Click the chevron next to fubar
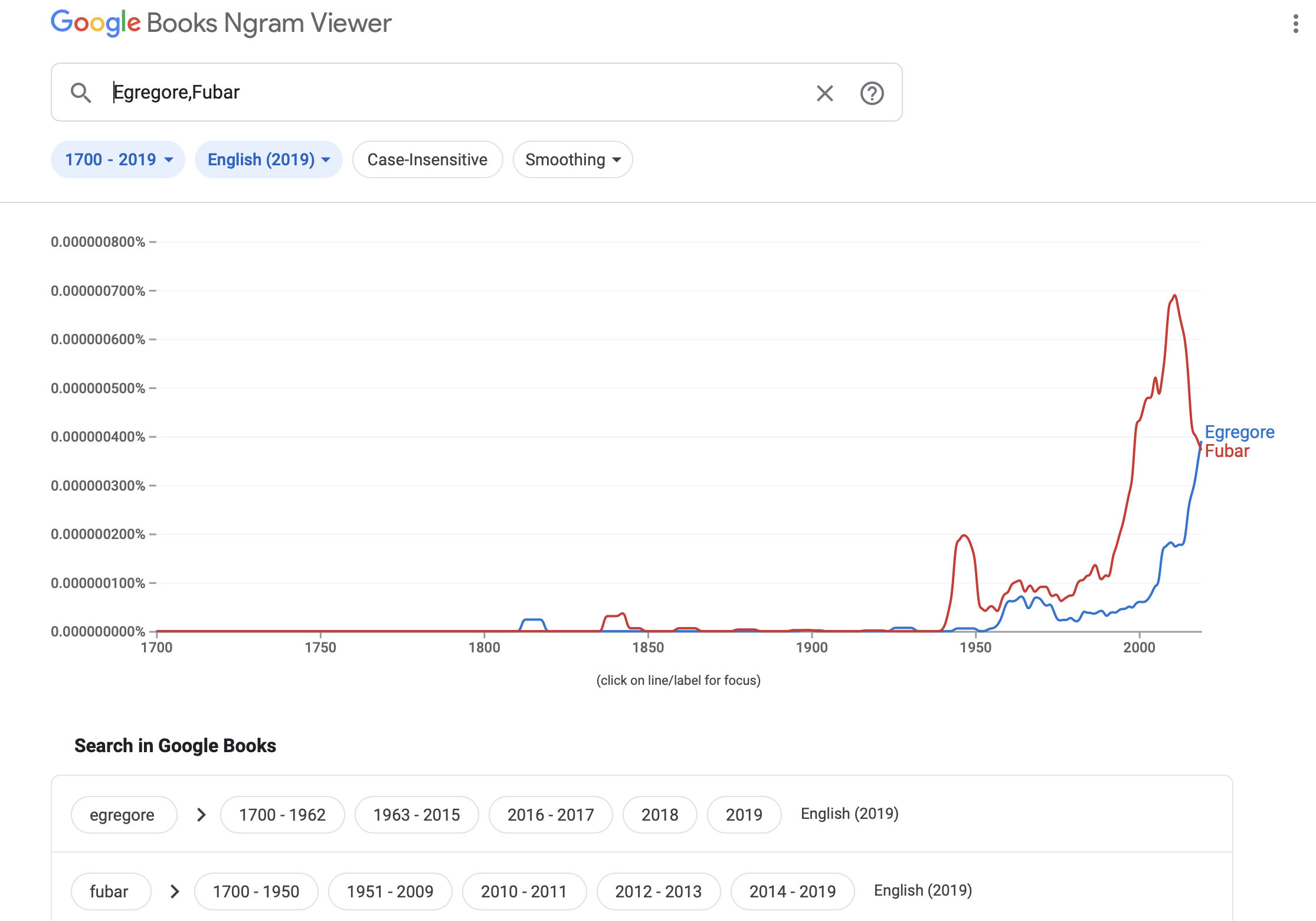 (x=175, y=891)
